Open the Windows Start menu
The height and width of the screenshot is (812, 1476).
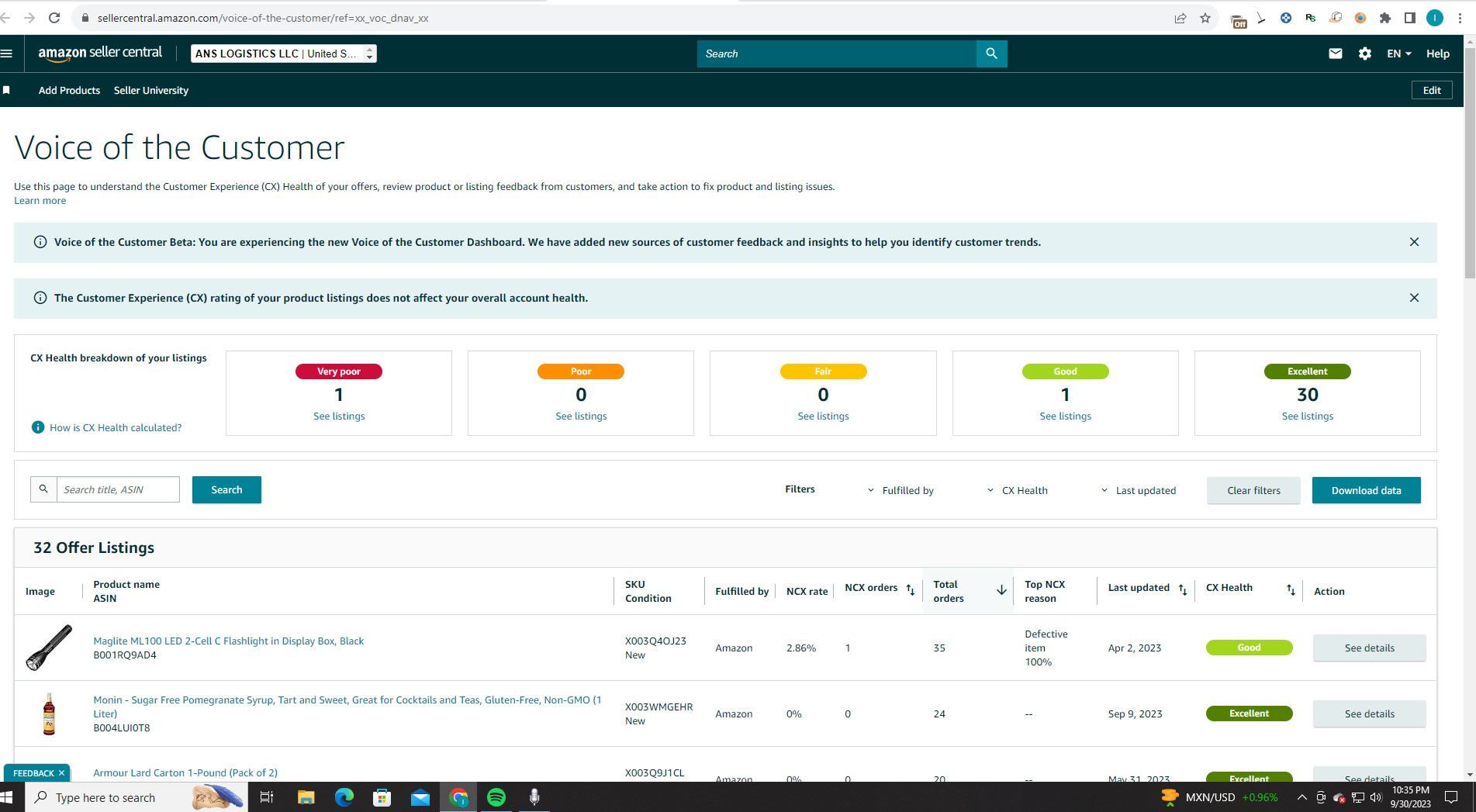(7, 797)
